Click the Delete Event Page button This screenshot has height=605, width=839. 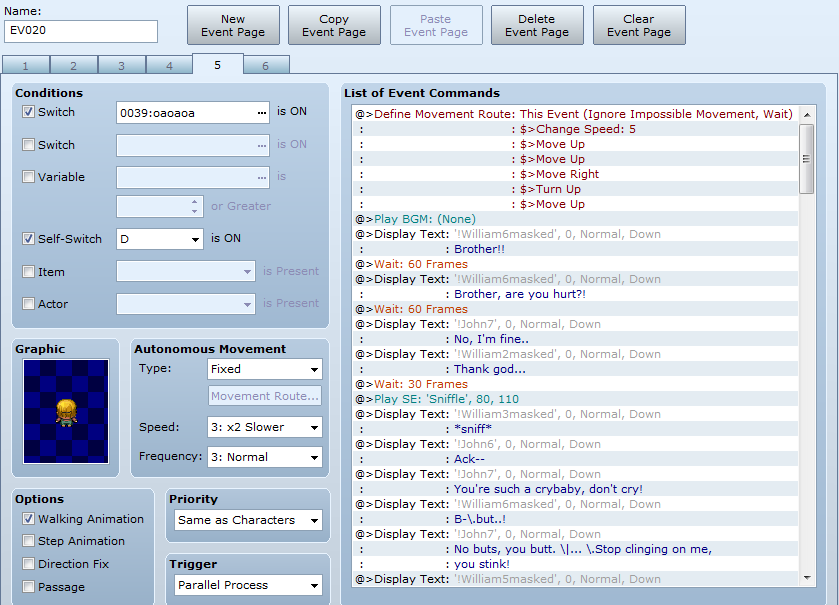537,25
